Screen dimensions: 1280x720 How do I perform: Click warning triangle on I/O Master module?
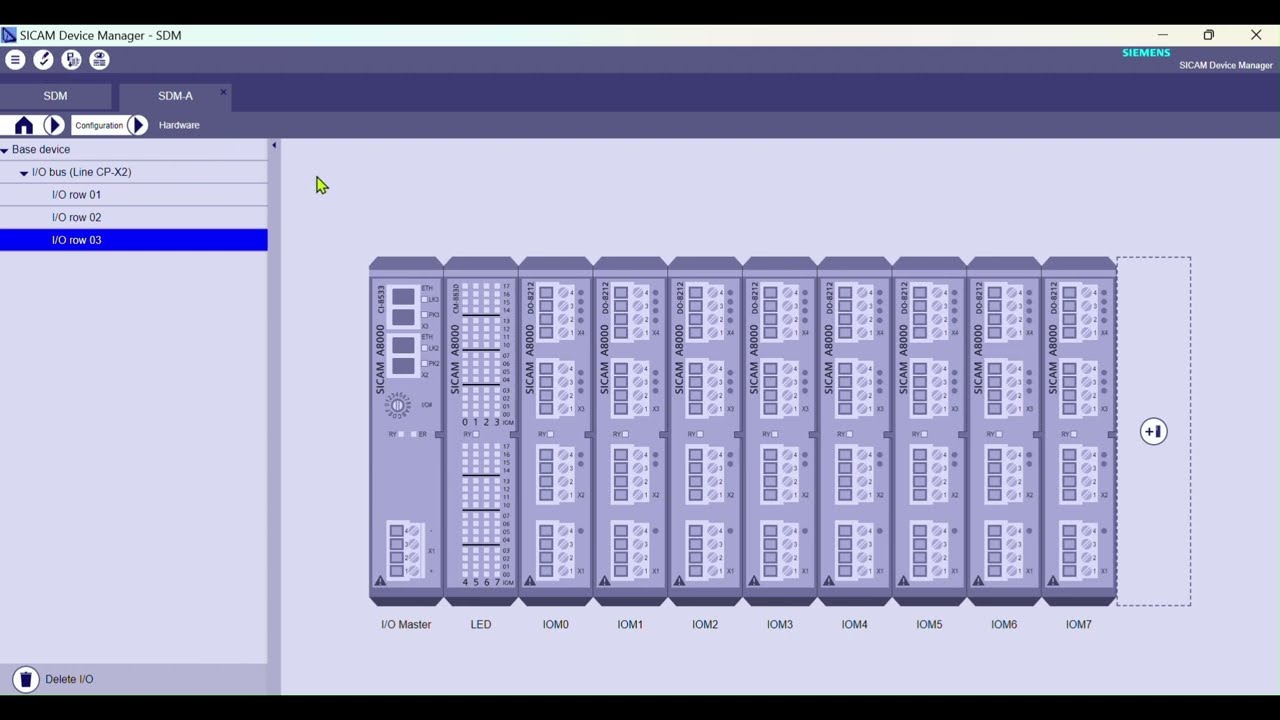[x=380, y=581]
